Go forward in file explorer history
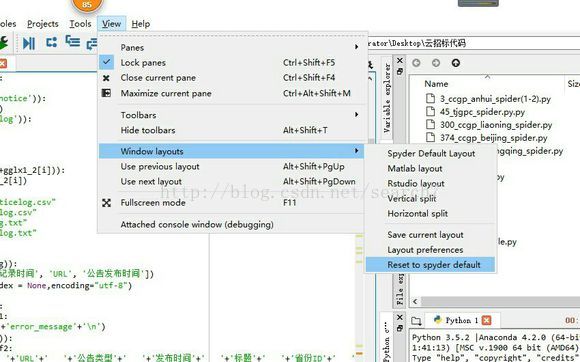 436,63
